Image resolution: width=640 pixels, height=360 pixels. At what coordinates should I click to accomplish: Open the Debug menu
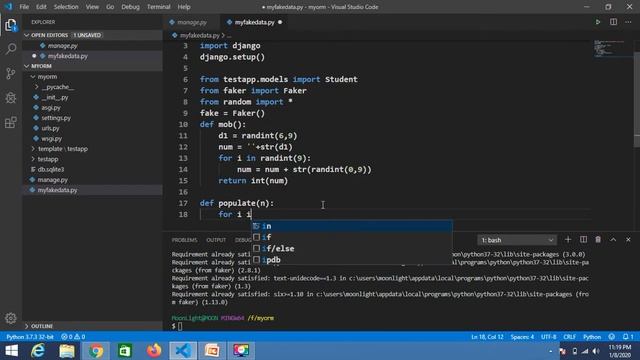[130, 7]
